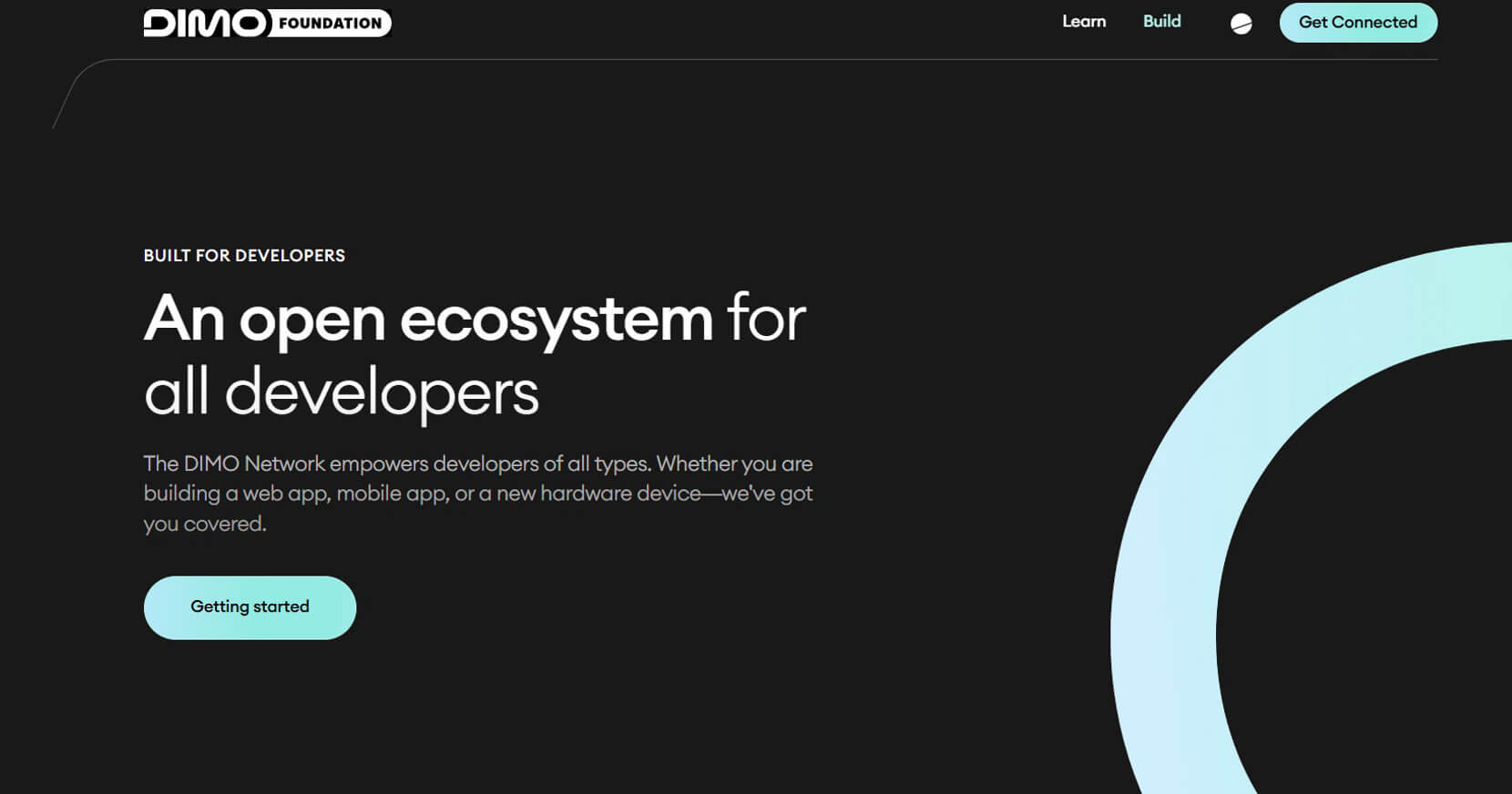
Task: Click the word 'developers' in the large headline
Action: click(x=382, y=392)
